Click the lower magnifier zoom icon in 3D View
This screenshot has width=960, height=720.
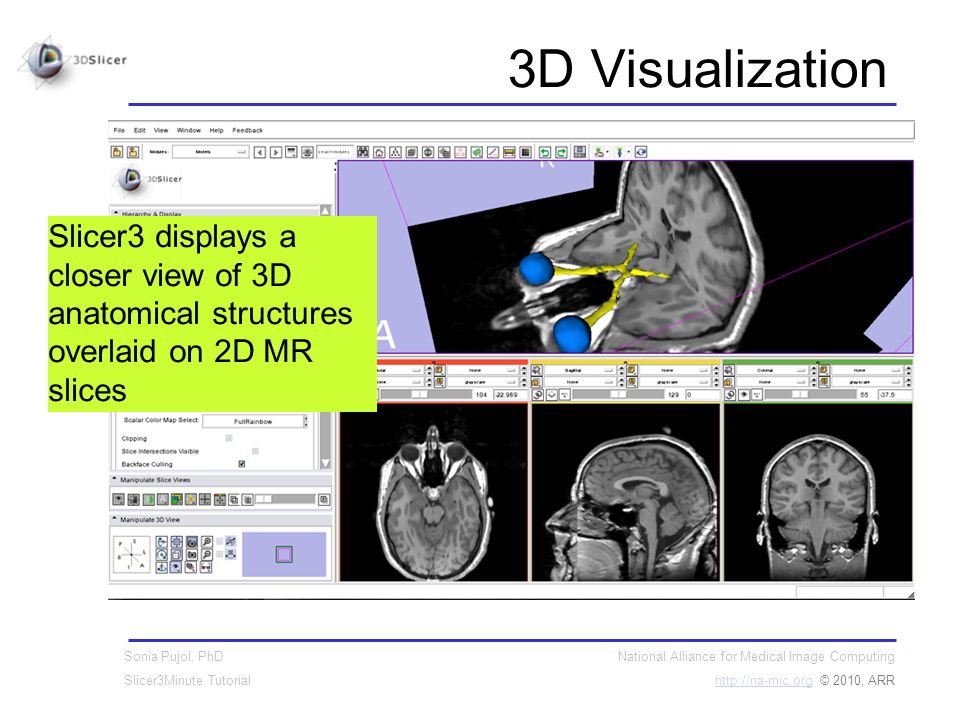pos(207,555)
